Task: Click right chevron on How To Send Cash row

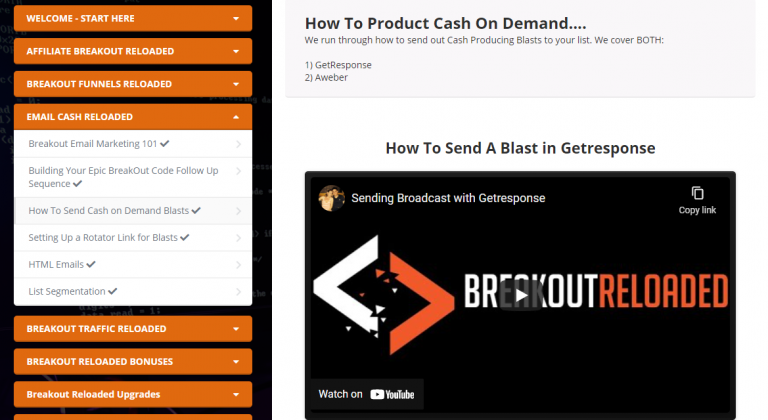Action: (239, 211)
